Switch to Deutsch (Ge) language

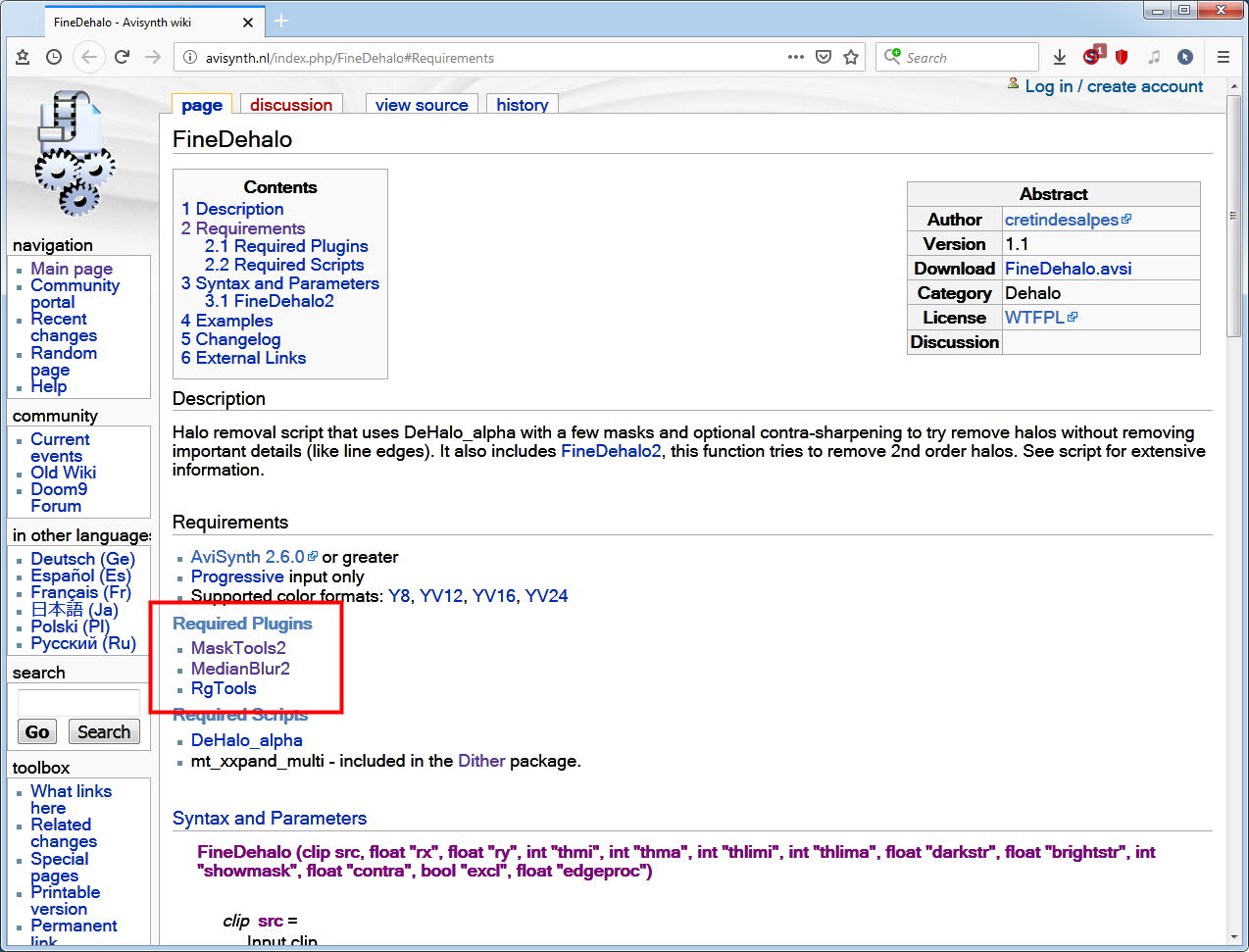[82, 559]
